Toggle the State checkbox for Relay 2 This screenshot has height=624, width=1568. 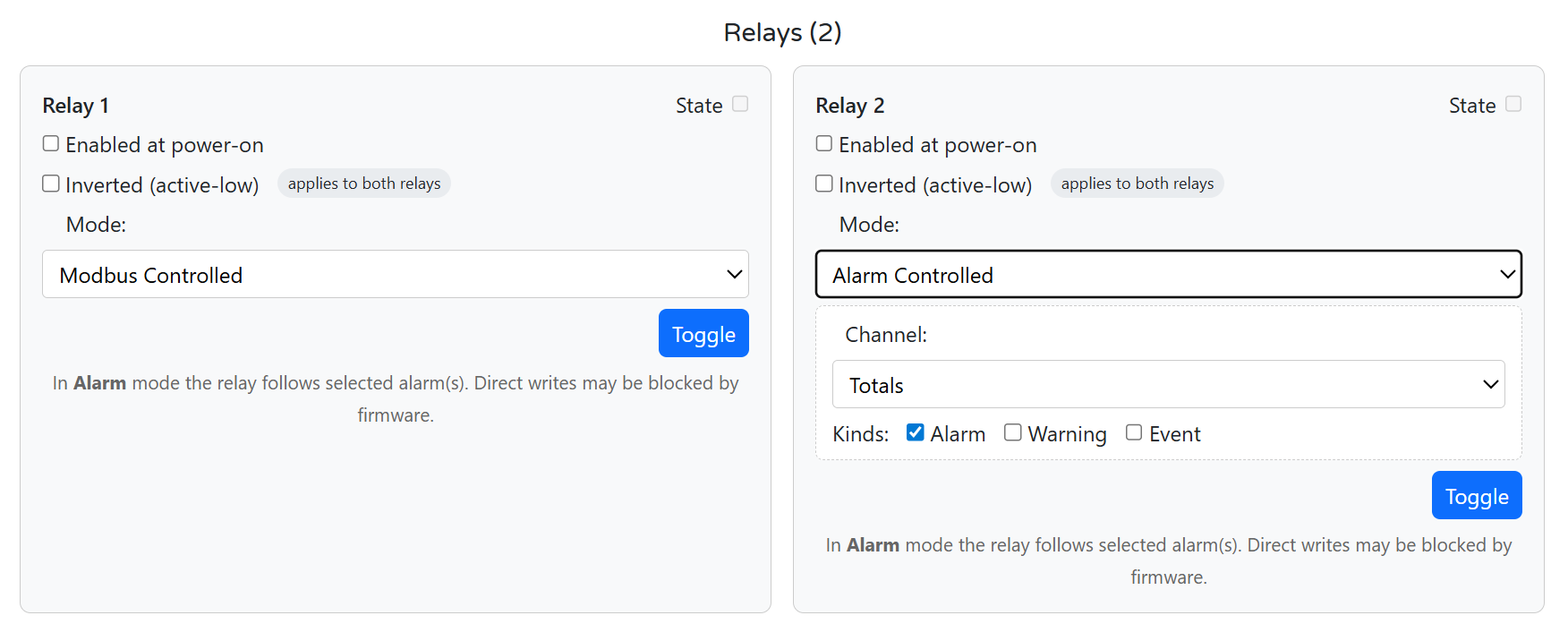1513,104
